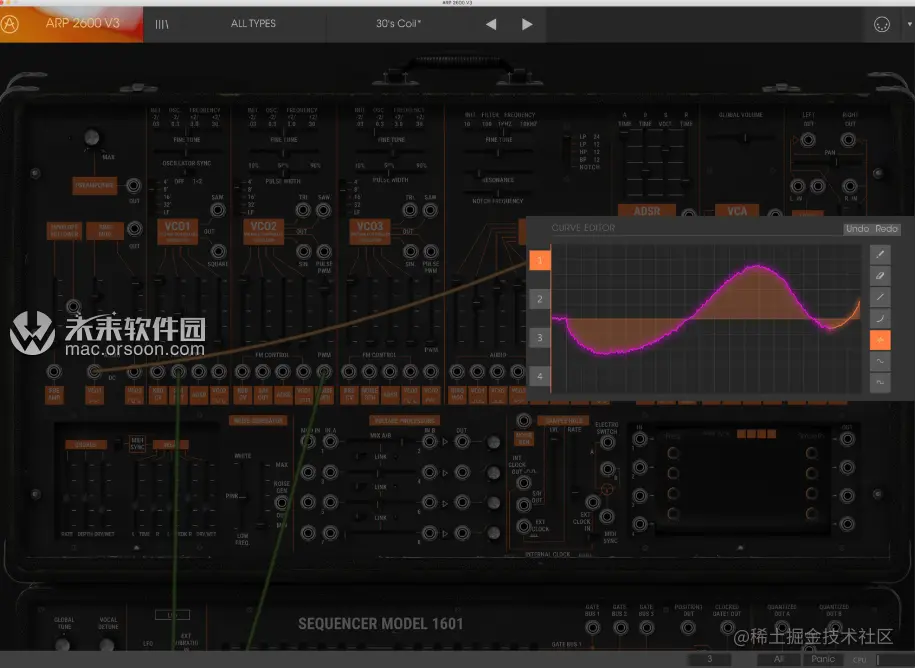Go to the next preset
915x668 pixels.
click(527, 24)
